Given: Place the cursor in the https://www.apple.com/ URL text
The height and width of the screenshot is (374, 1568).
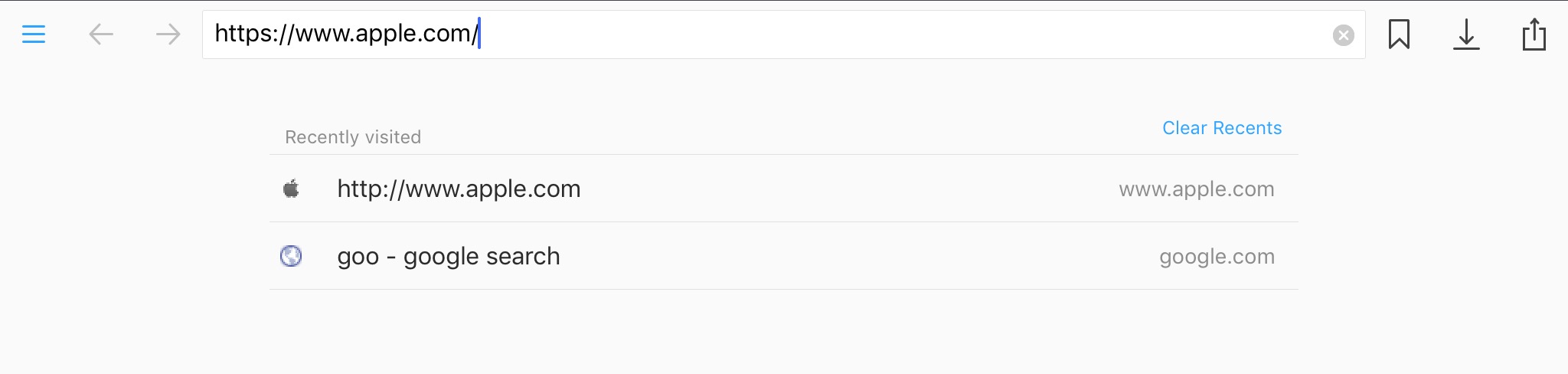Looking at the screenshot, I should (346, 34).
